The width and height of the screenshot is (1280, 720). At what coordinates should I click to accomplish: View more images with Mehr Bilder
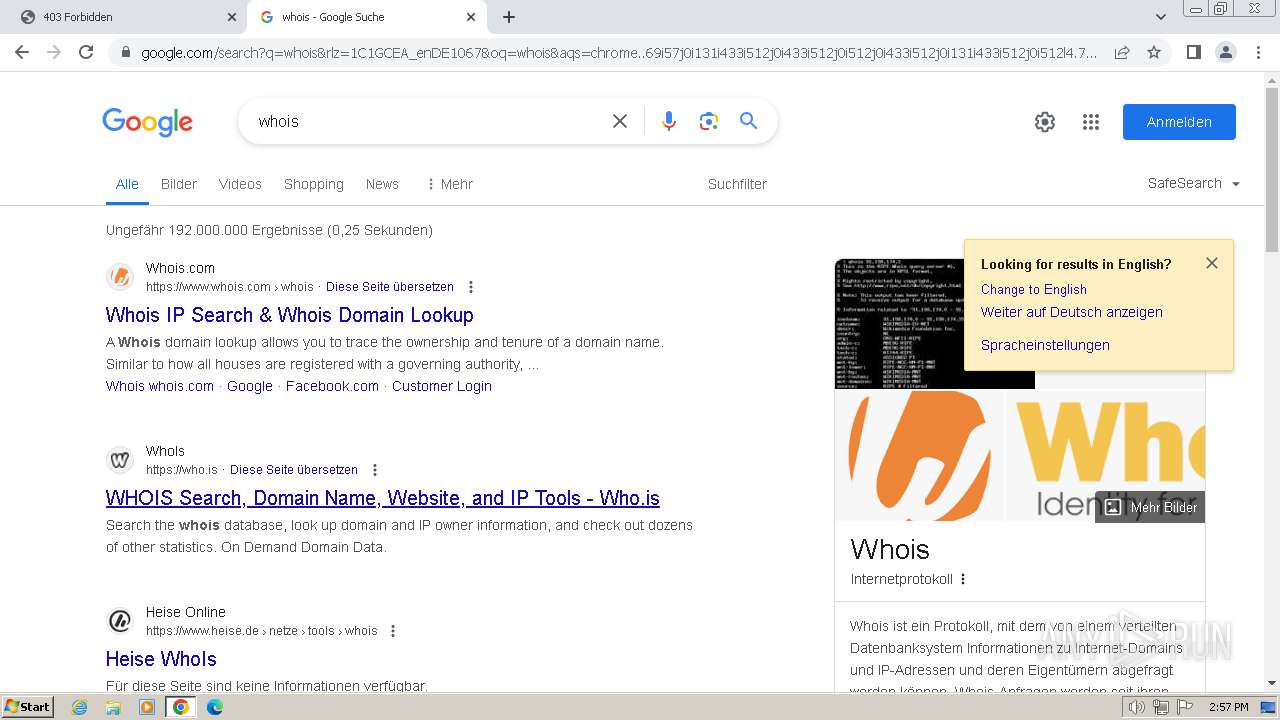pos(1150,507)
